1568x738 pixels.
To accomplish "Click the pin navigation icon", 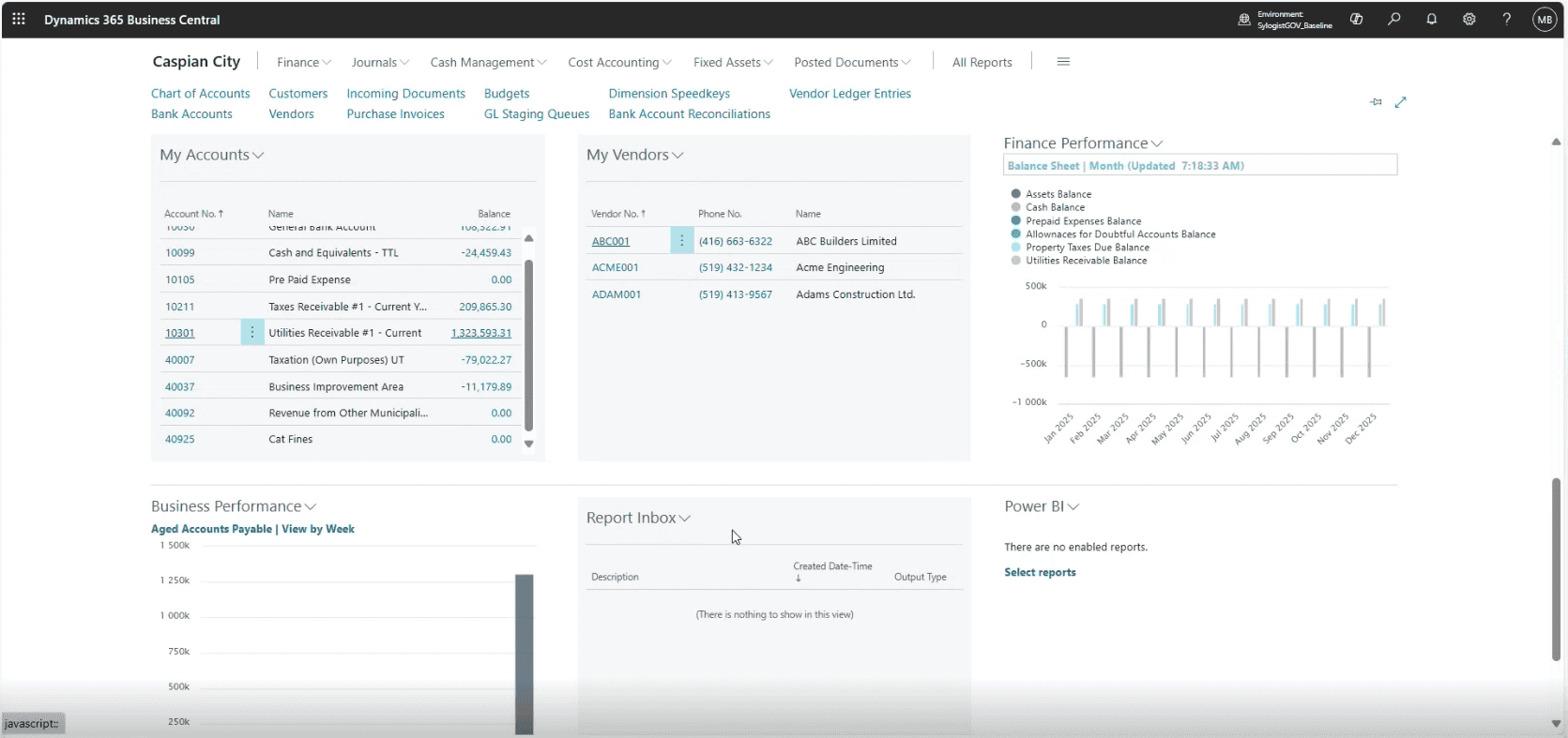I will 1376,102.
